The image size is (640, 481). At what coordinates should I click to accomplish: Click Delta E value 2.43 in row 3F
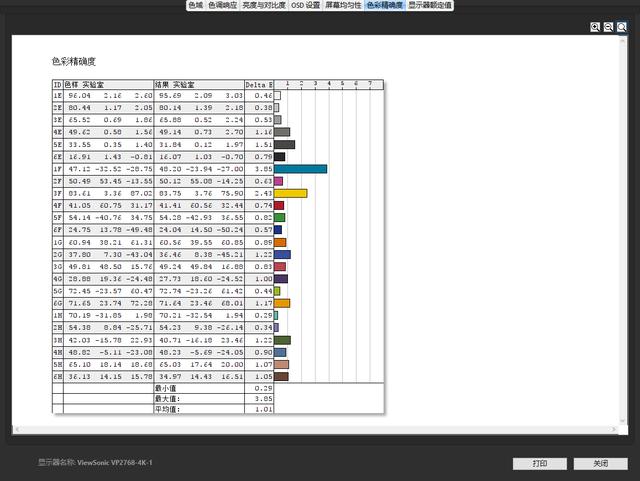tap(263, 193)
